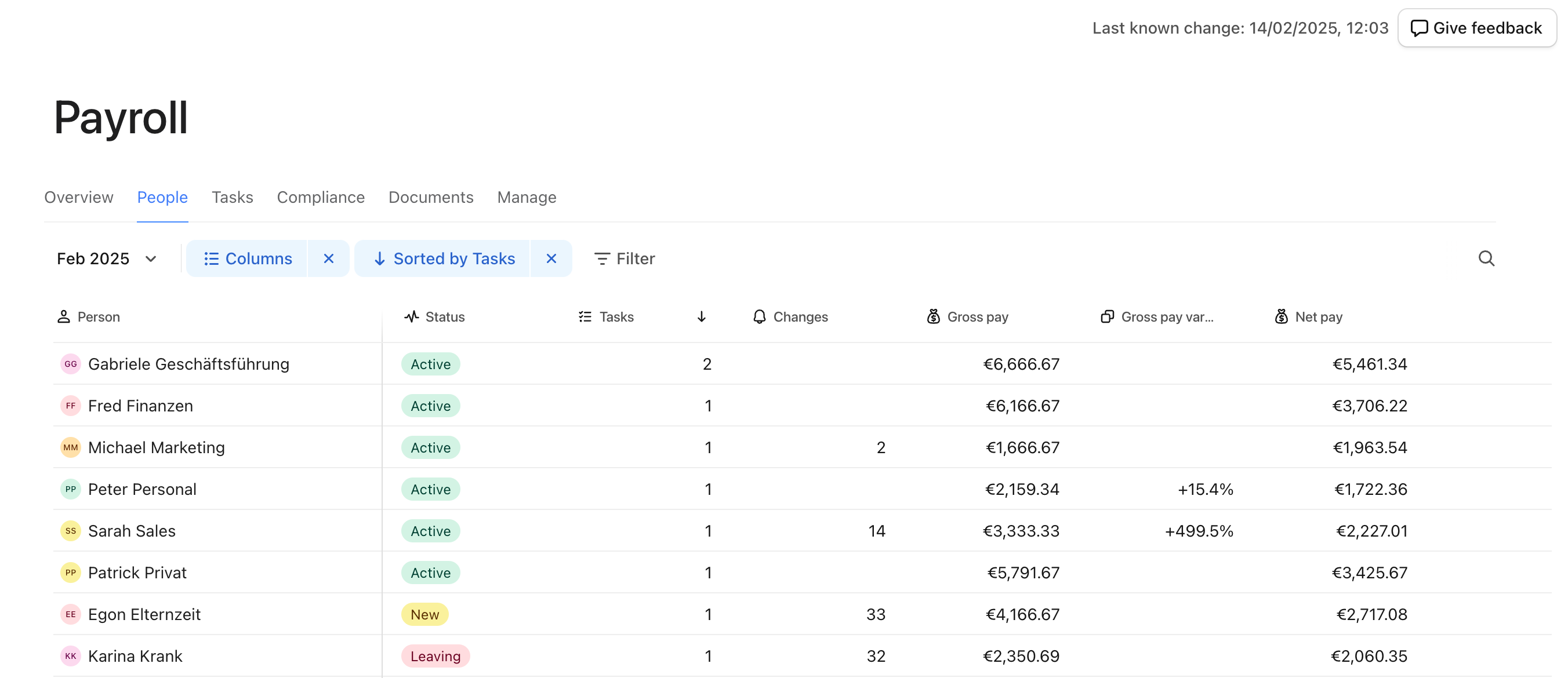The image size is (1568, 678).
Task: Open the Feb 2025 period dropdown
Action: coord(107,258)
